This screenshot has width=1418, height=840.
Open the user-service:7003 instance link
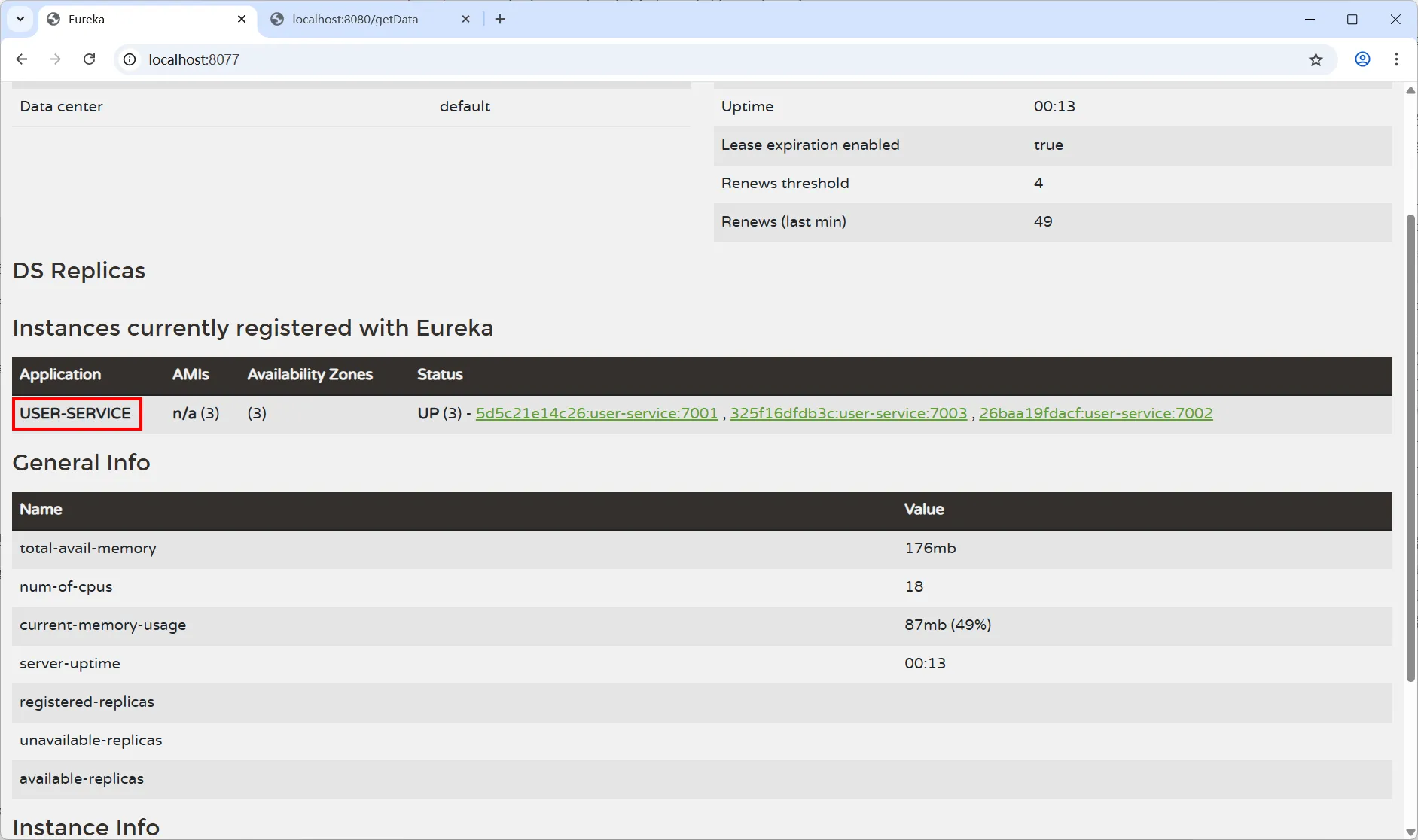pyautogui.click(x=848, y=413)
